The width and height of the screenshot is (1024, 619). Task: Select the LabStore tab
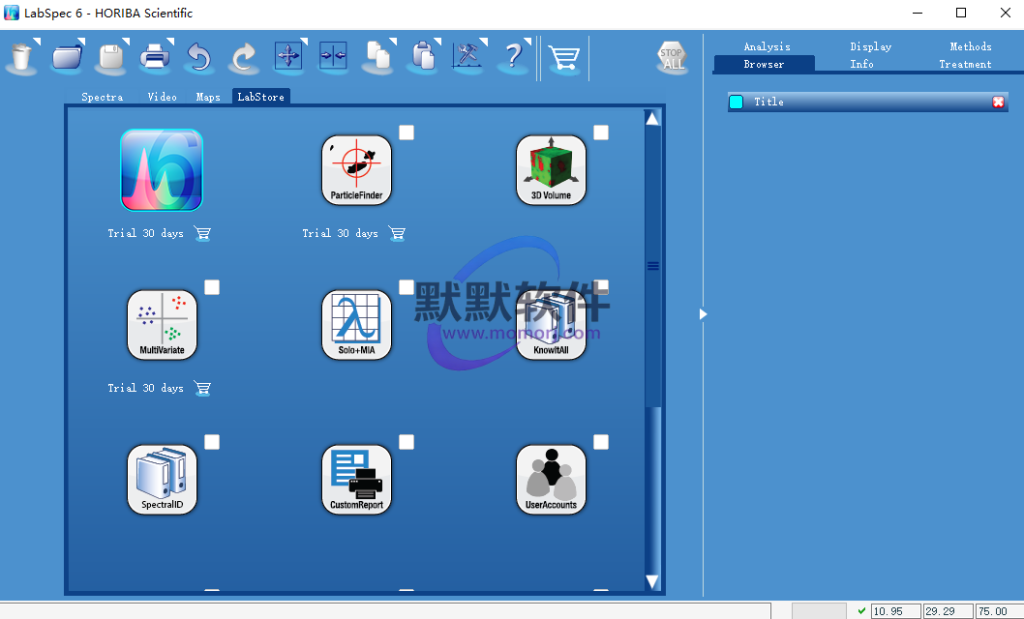pyautogui.click(x=261, y=97)
